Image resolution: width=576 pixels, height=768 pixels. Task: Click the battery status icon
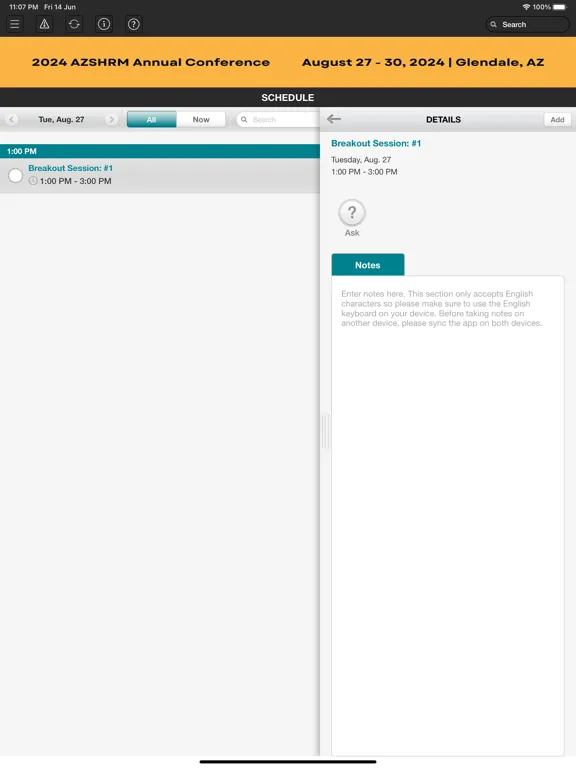[x=560, y=7]
